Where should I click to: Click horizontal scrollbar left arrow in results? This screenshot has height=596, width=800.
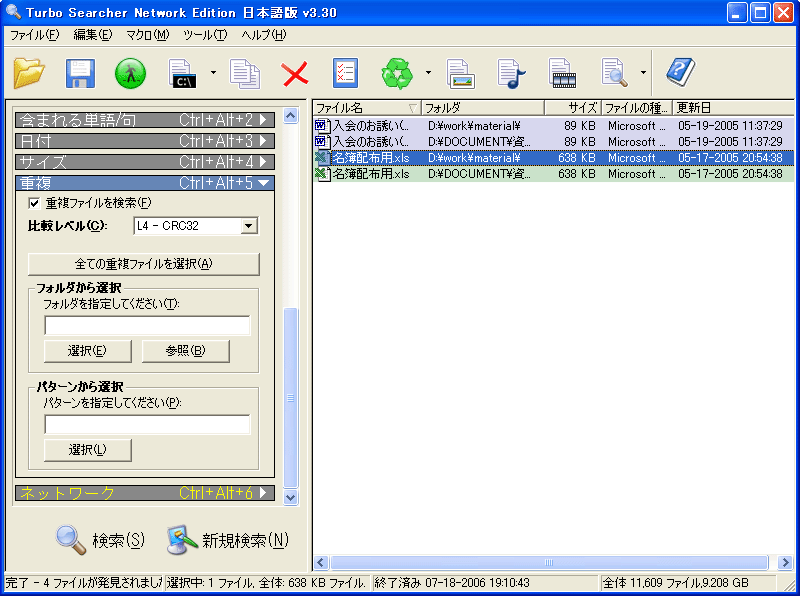pyautogui.click(x=321, y=563)
